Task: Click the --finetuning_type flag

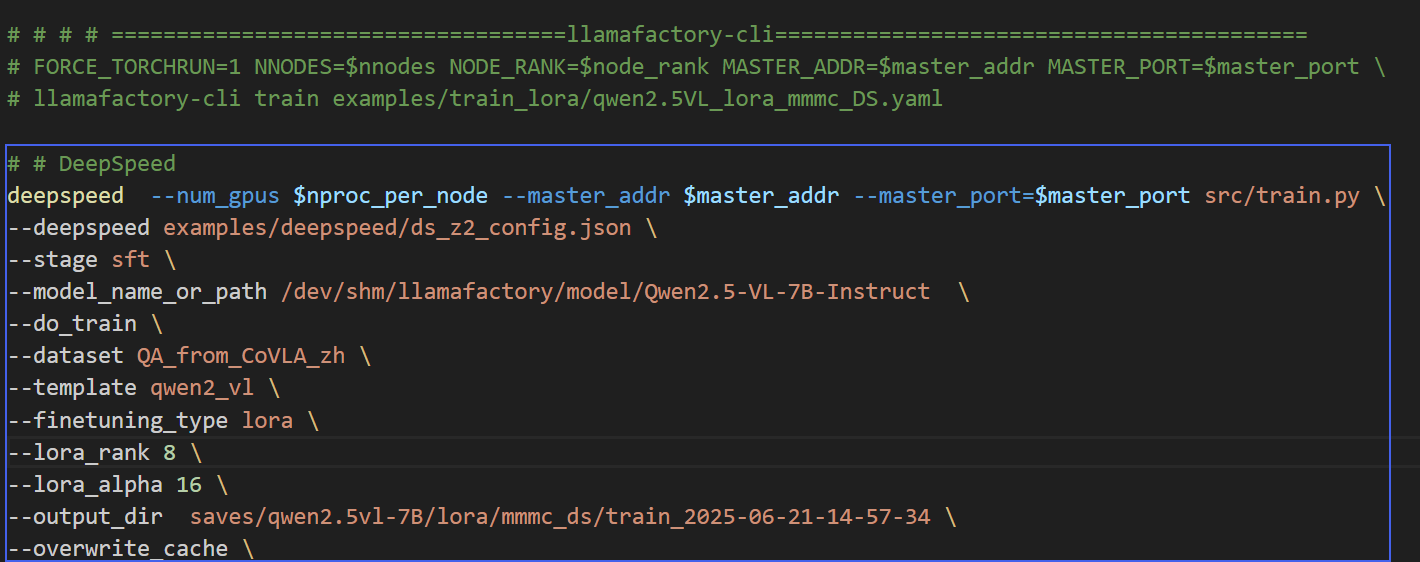Action: (117, 420)
